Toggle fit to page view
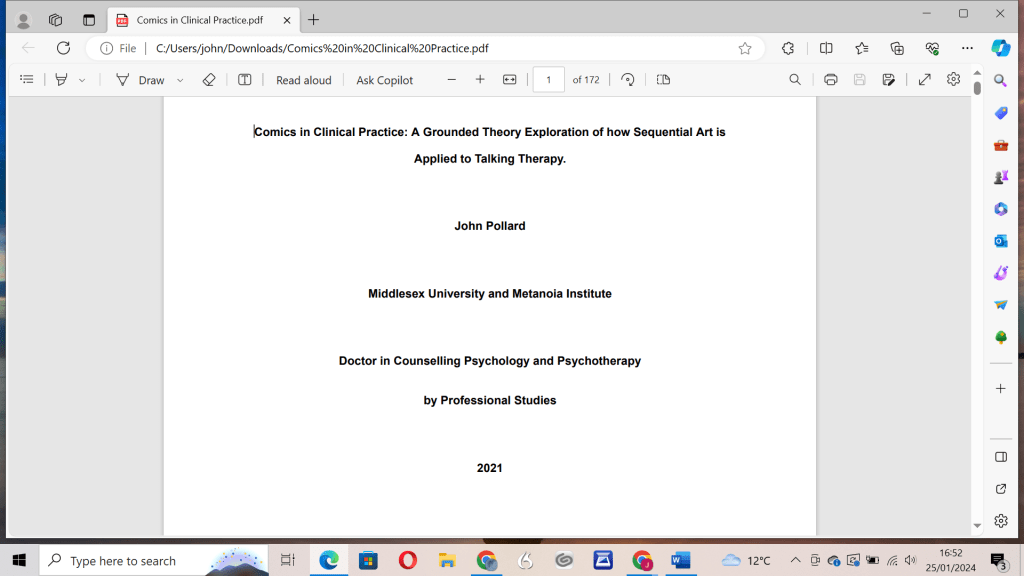Screen dimensions: 1024x576 509,79
